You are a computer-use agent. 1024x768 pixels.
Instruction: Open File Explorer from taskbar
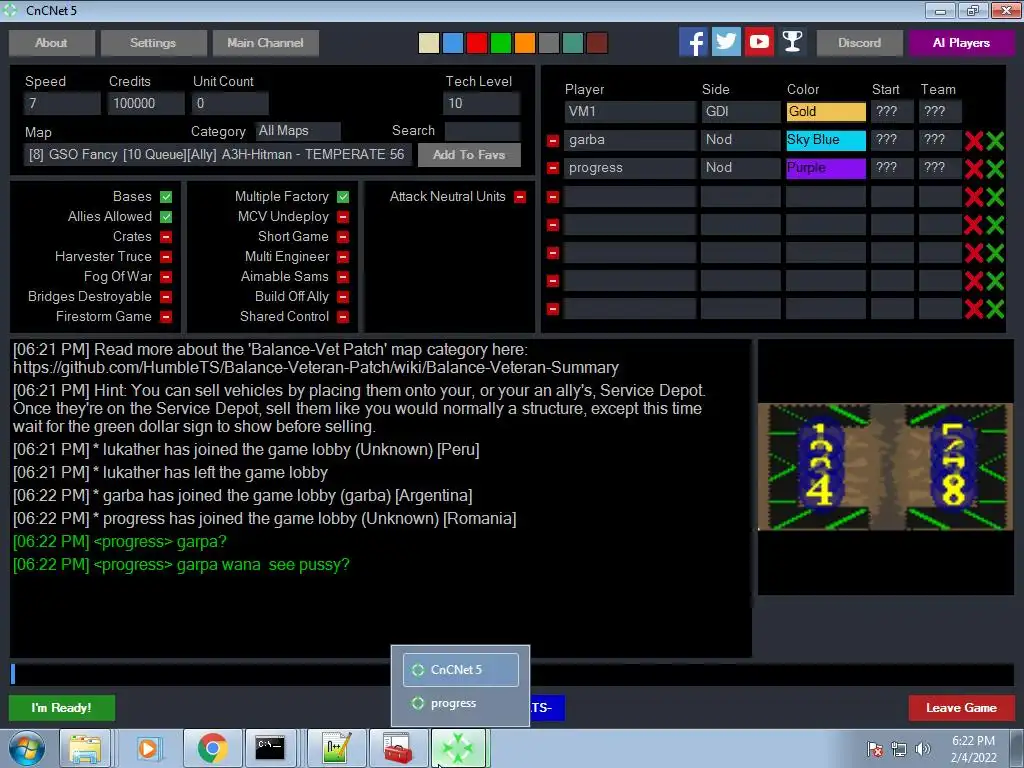pyautogui.click(x=86, y=748)
